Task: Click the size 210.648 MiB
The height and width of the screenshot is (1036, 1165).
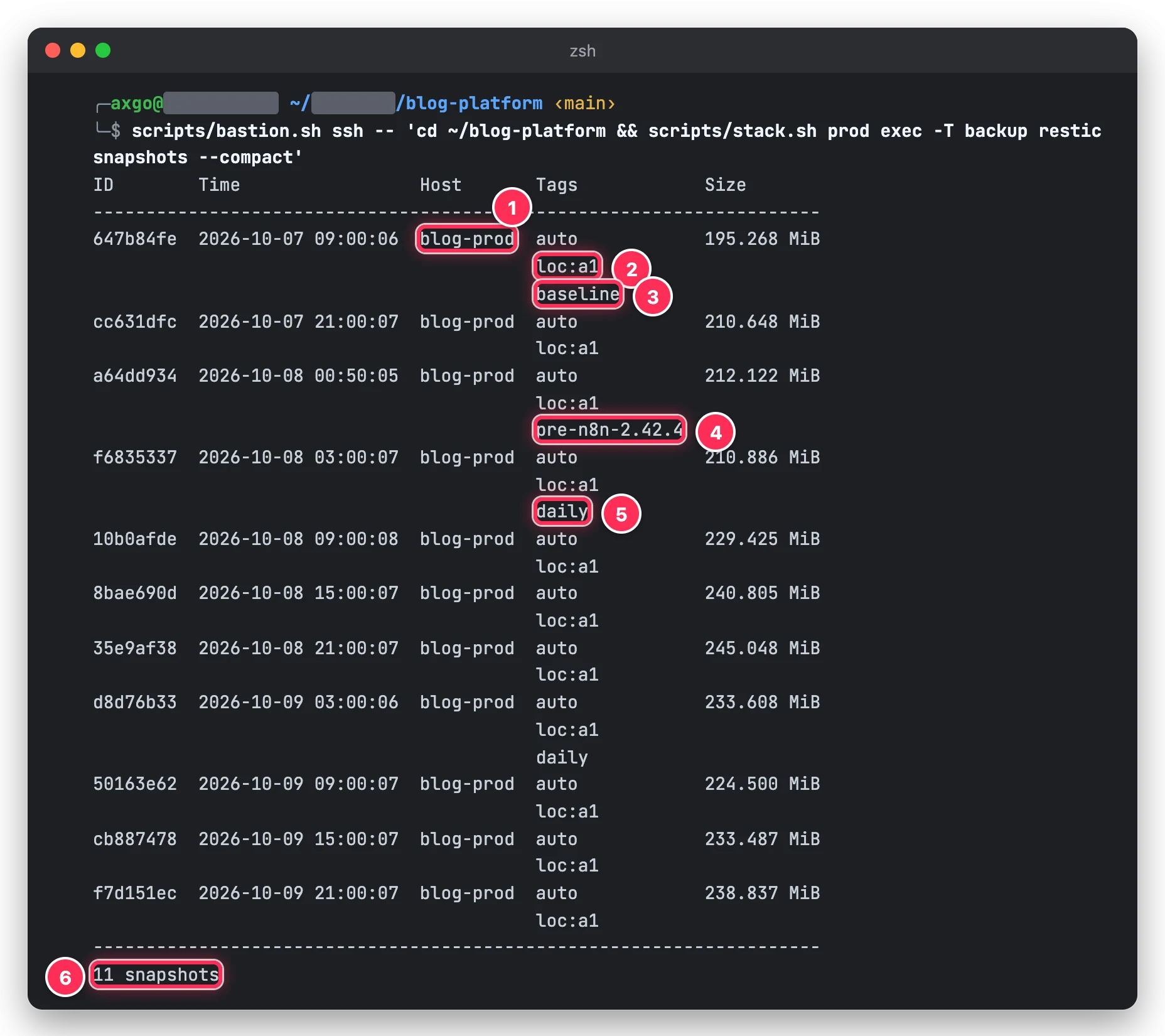Action: [x=762, y=321]
